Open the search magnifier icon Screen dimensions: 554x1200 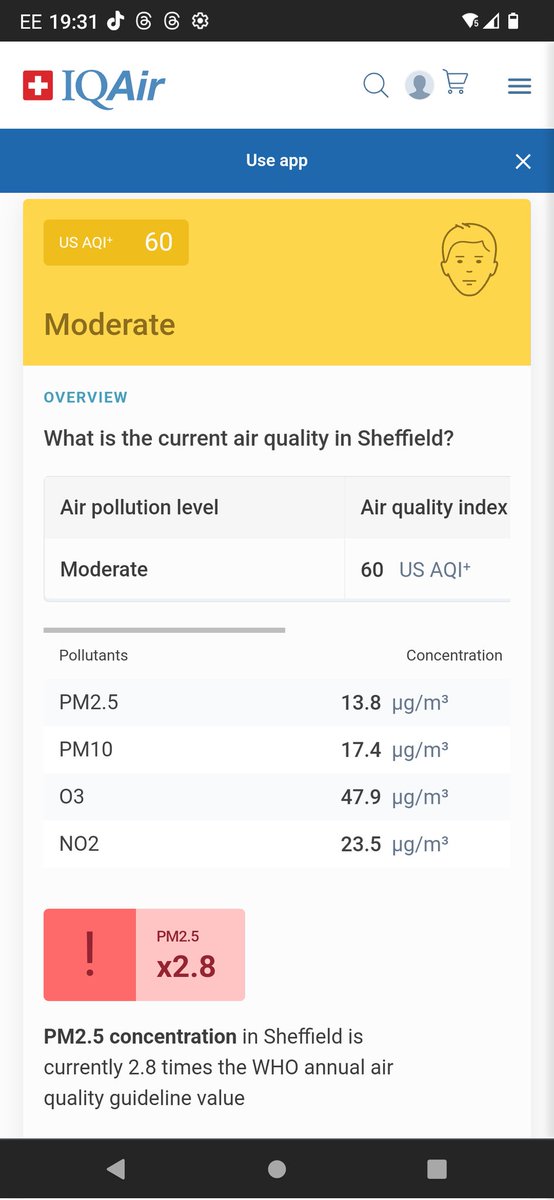pos(375,86)
